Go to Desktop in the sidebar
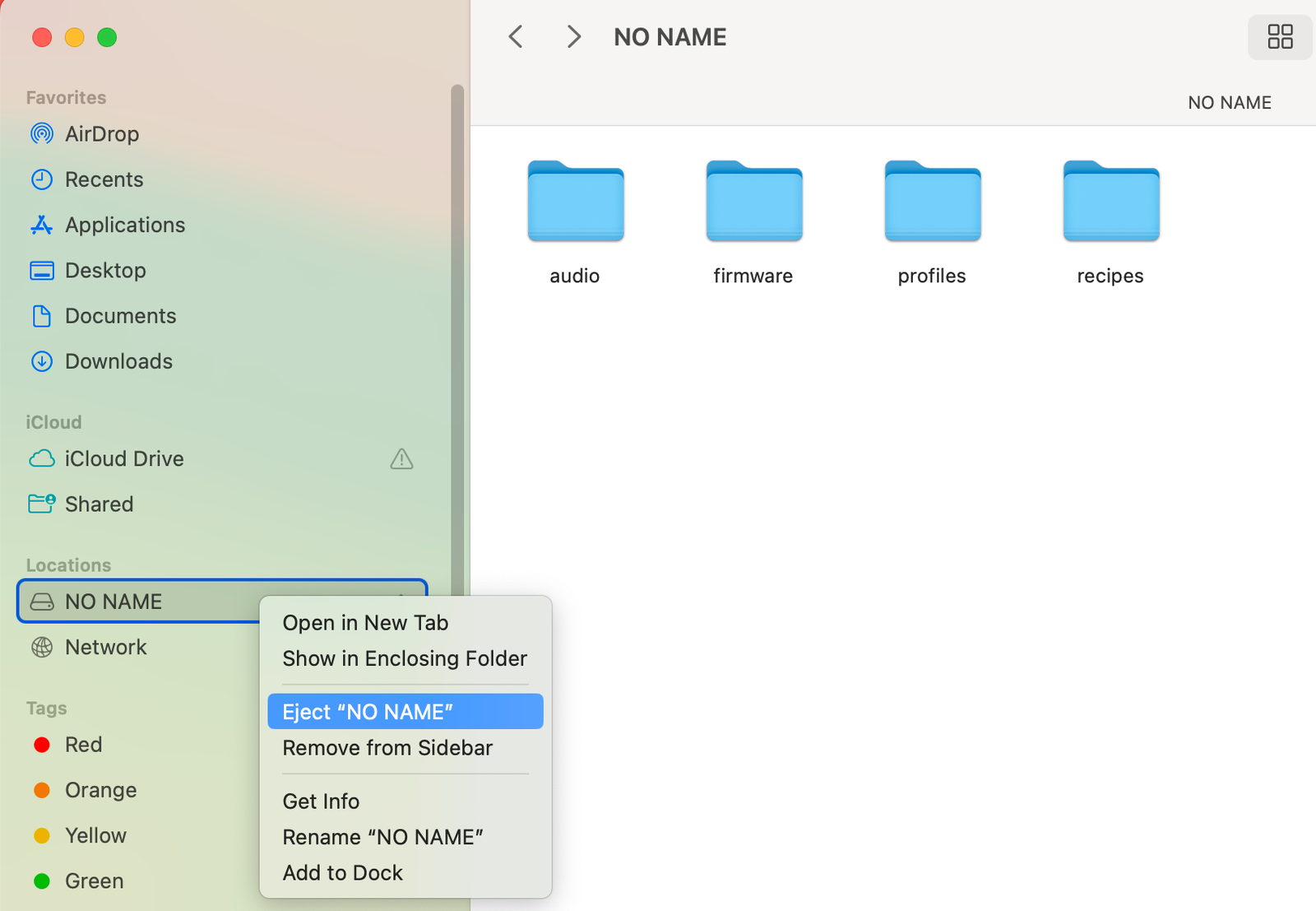Image resolution: width=1316 pixels, height=911 pixels. click(x=222, y=270)
